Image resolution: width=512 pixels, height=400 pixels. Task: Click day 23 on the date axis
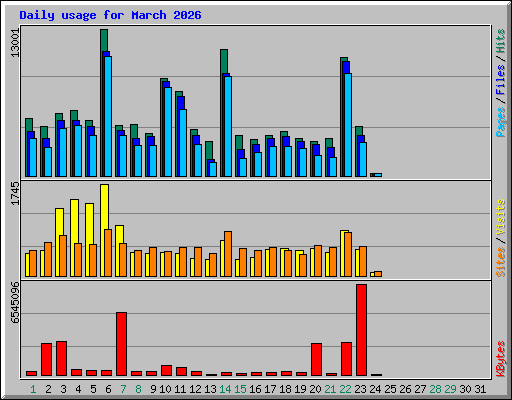(360, 389)
